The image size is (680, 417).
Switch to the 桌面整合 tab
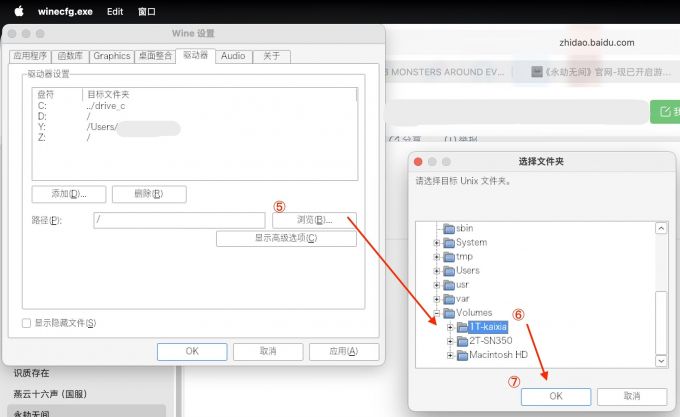[x=155, y=56]
